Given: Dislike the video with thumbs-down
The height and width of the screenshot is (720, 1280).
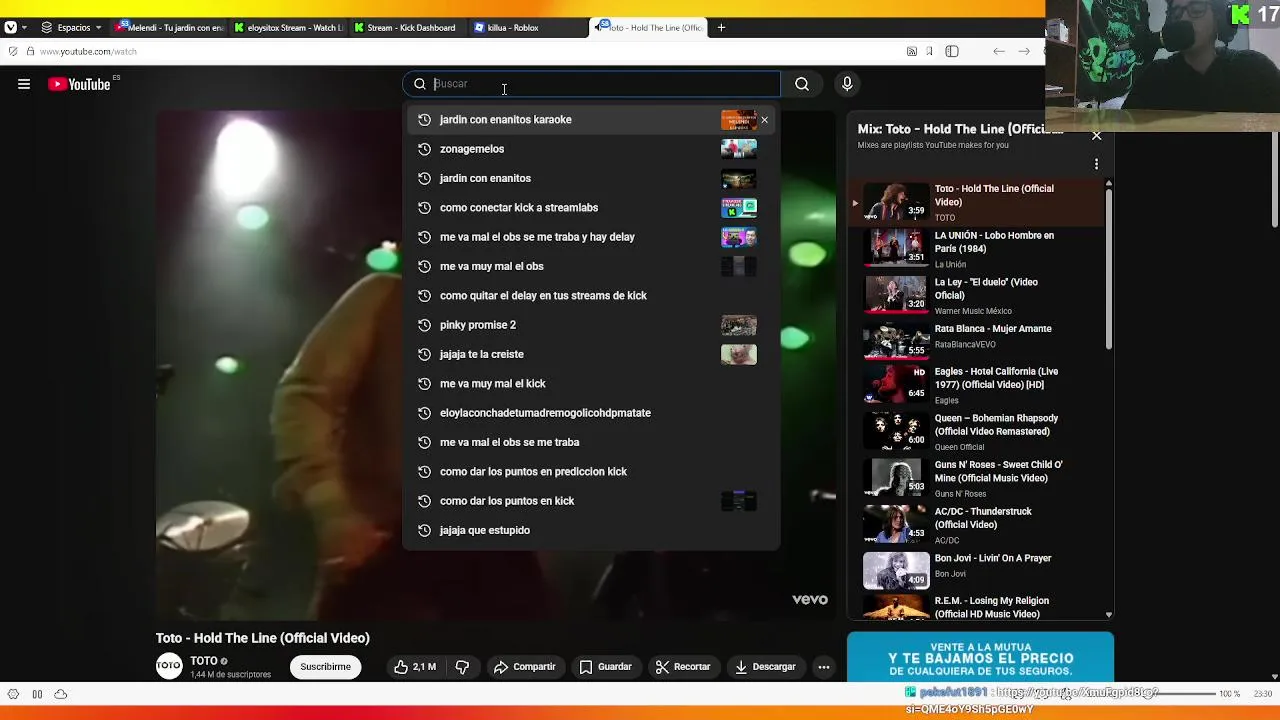Looking at the screenshot, I should click(x=462, y=667).
